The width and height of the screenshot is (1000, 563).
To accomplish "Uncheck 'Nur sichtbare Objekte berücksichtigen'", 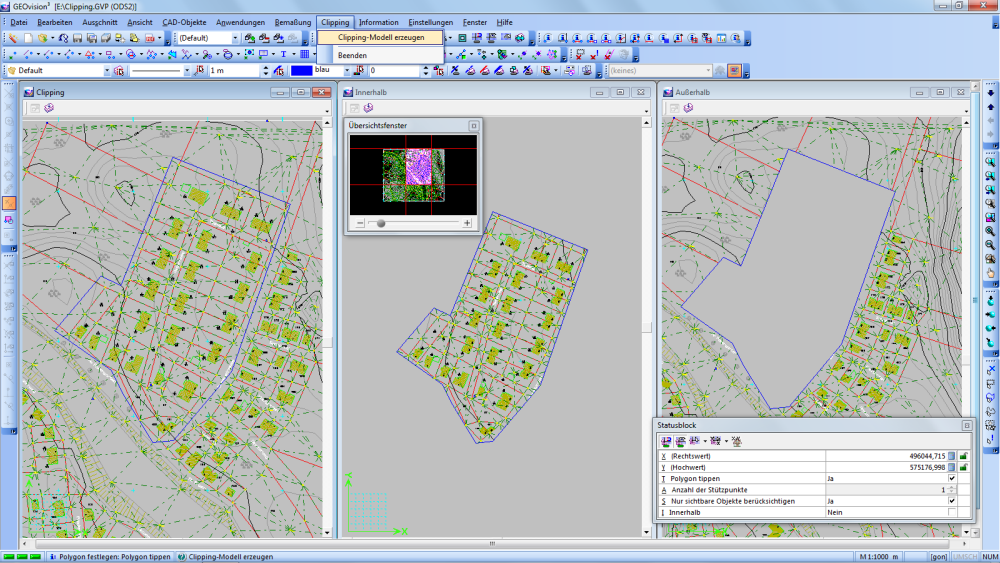I will pos(952,501).
